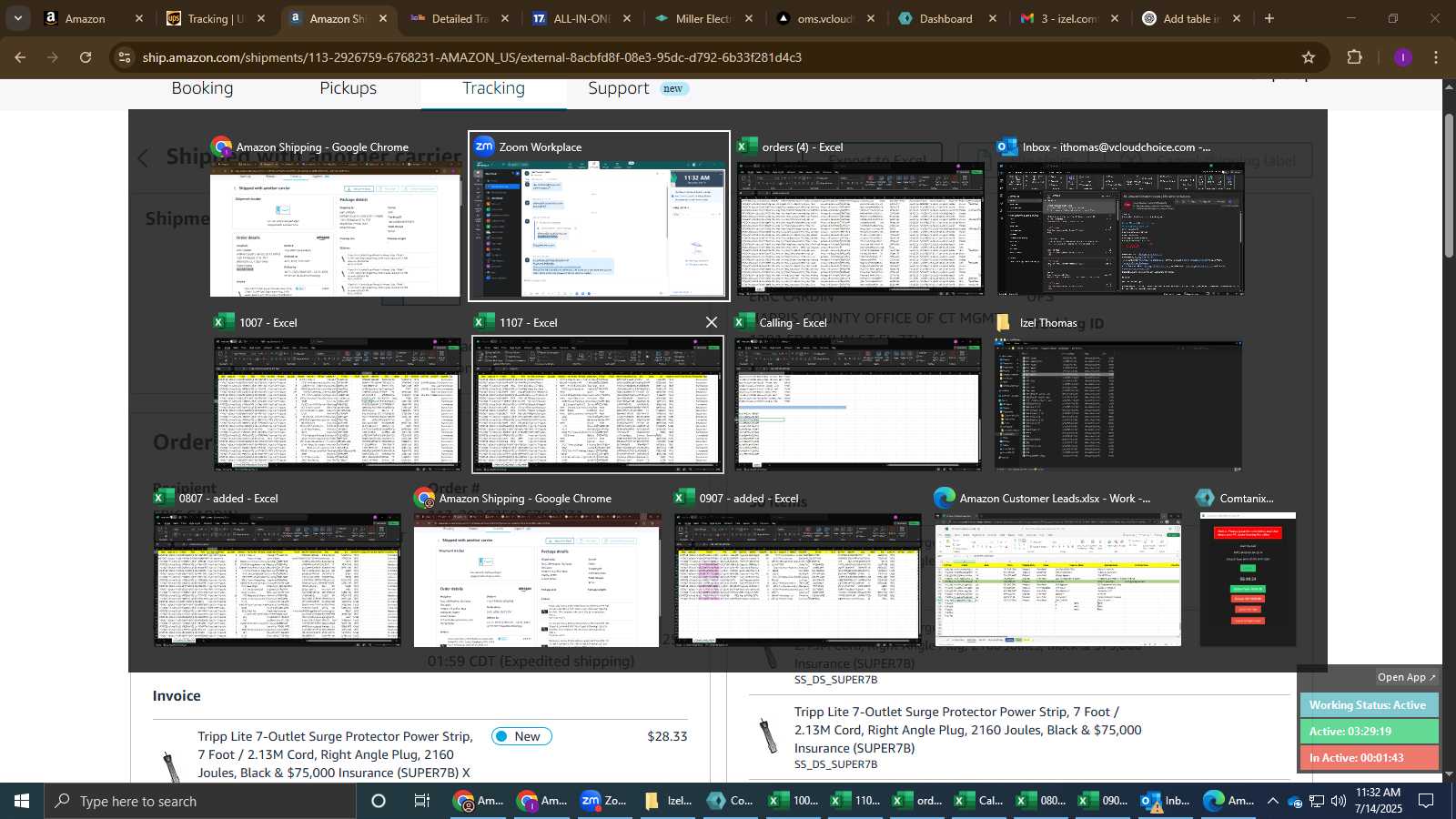This screenshot has height=819, width=1456.
Task: Click the taskbar search box
Action: 200,801
